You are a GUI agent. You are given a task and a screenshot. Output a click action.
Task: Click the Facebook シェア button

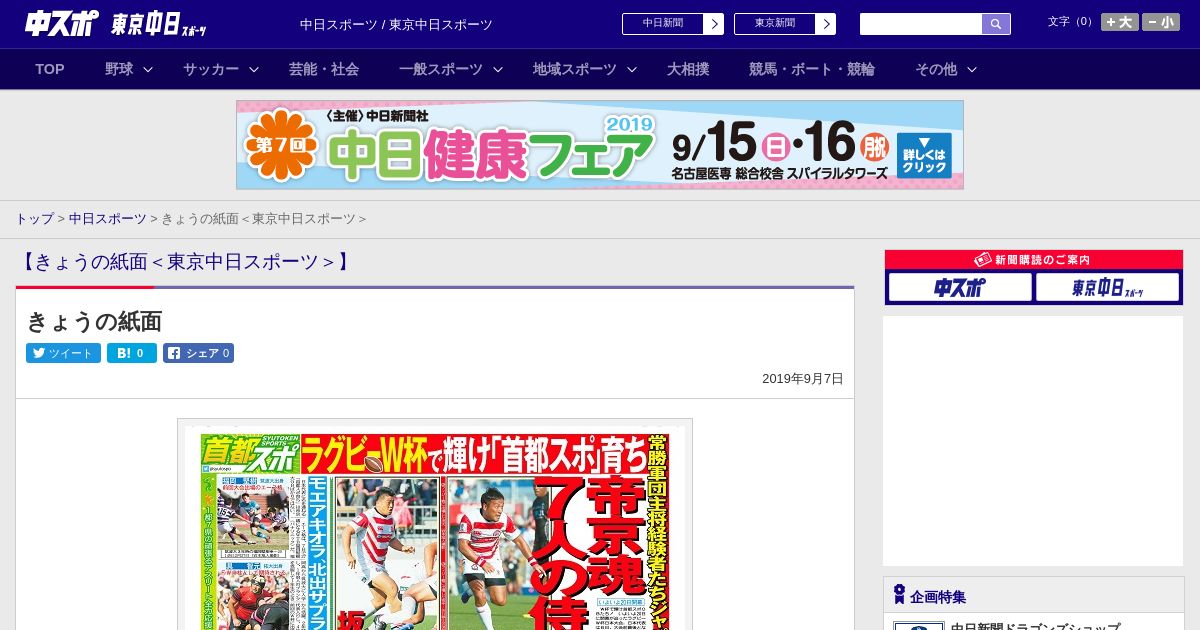coord(198,353)
